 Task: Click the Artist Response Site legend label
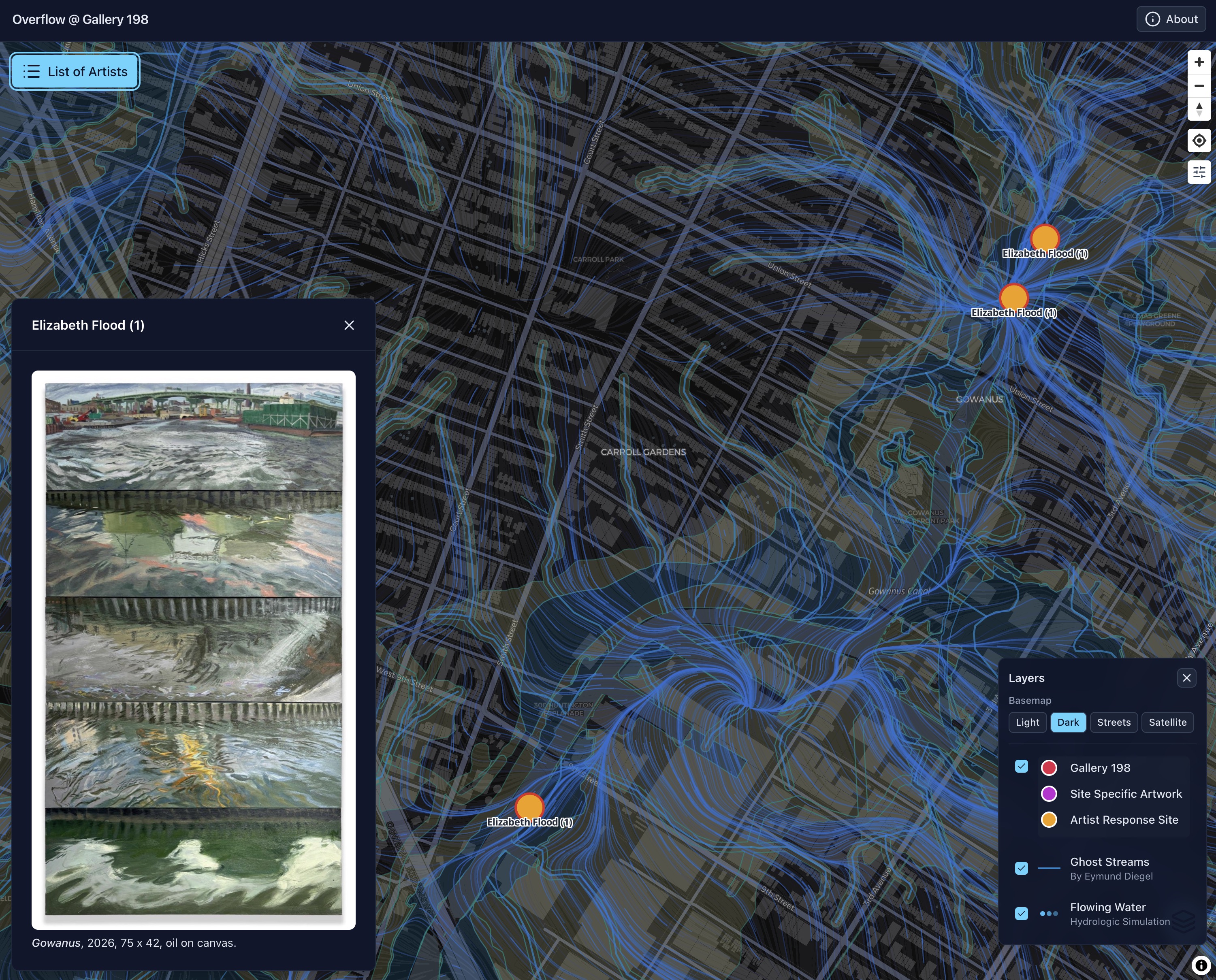1124,820
